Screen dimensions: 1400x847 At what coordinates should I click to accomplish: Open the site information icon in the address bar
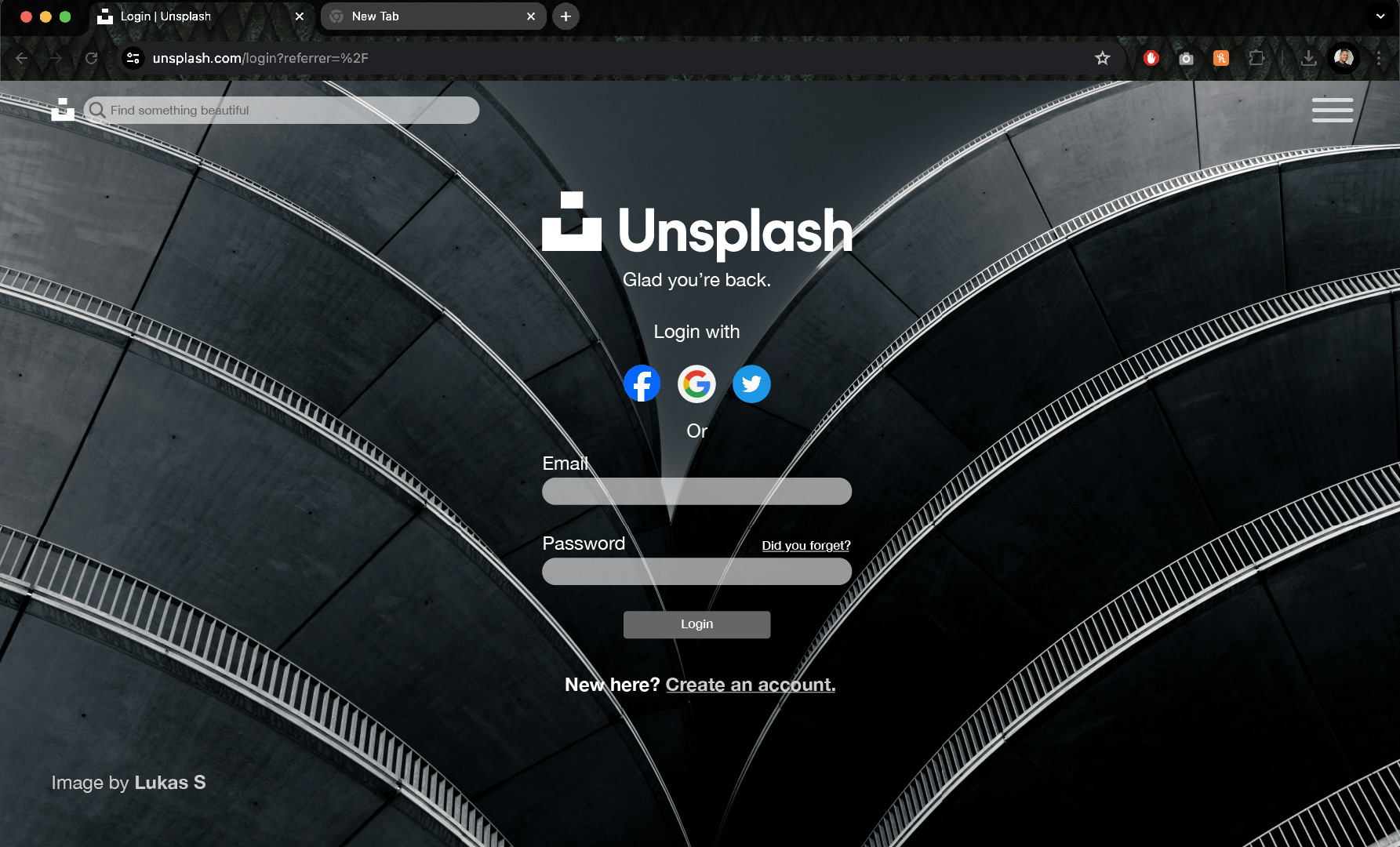tap(133, 58)
